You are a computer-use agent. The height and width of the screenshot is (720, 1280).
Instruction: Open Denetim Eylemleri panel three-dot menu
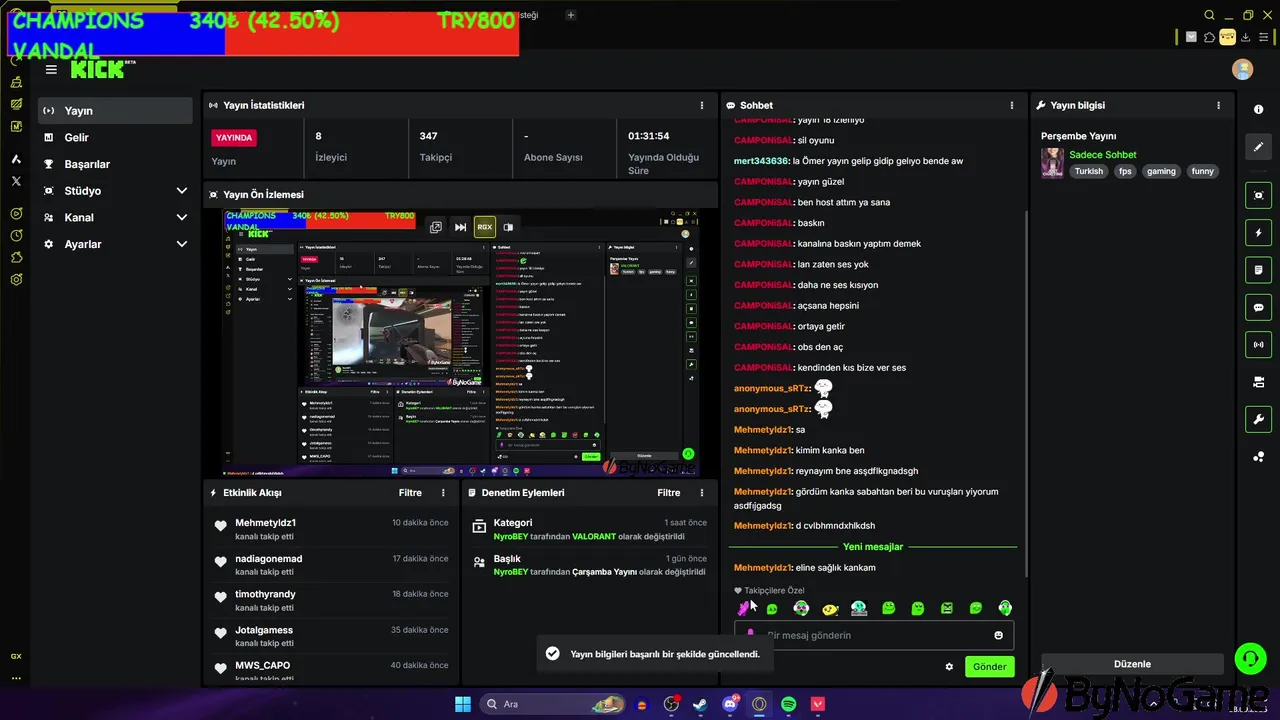pyautogui.click(x=702, y=493)
